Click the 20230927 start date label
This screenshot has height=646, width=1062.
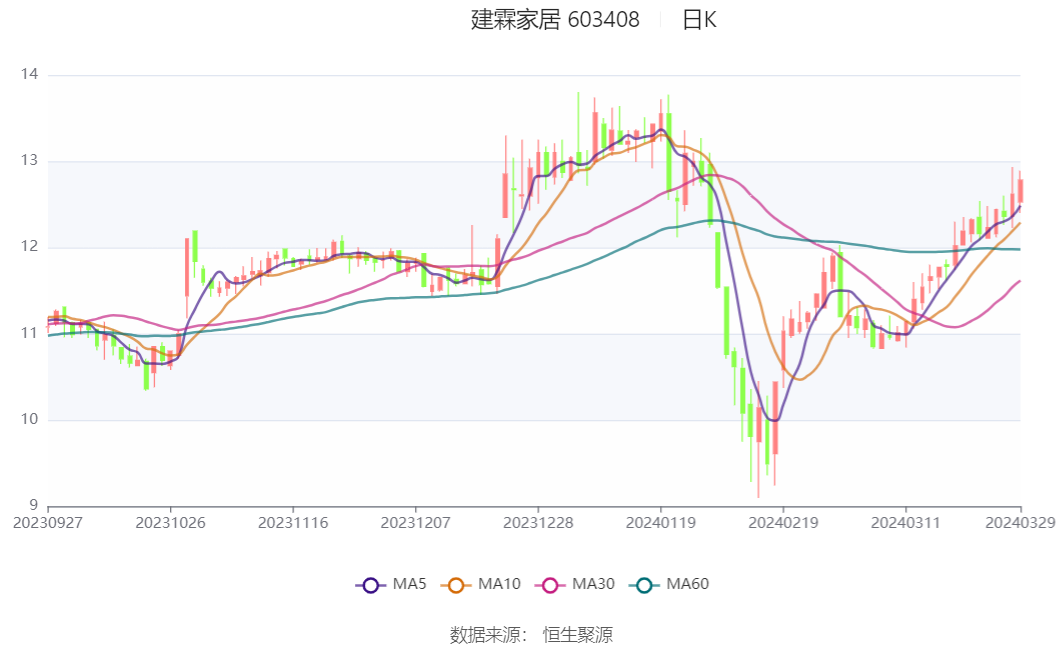(48, 523)
